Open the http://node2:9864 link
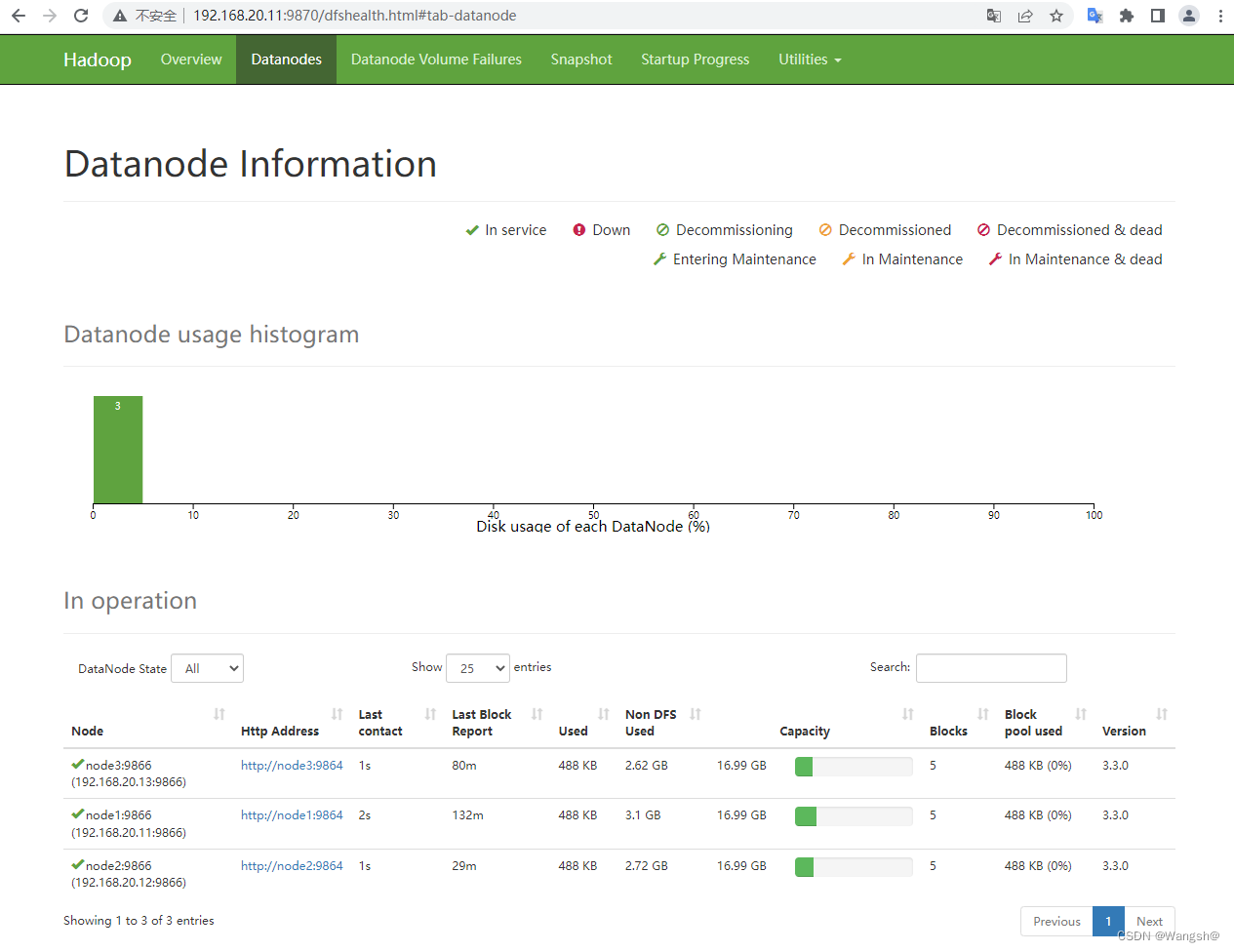1234x952 pixels. click(292, 866)
